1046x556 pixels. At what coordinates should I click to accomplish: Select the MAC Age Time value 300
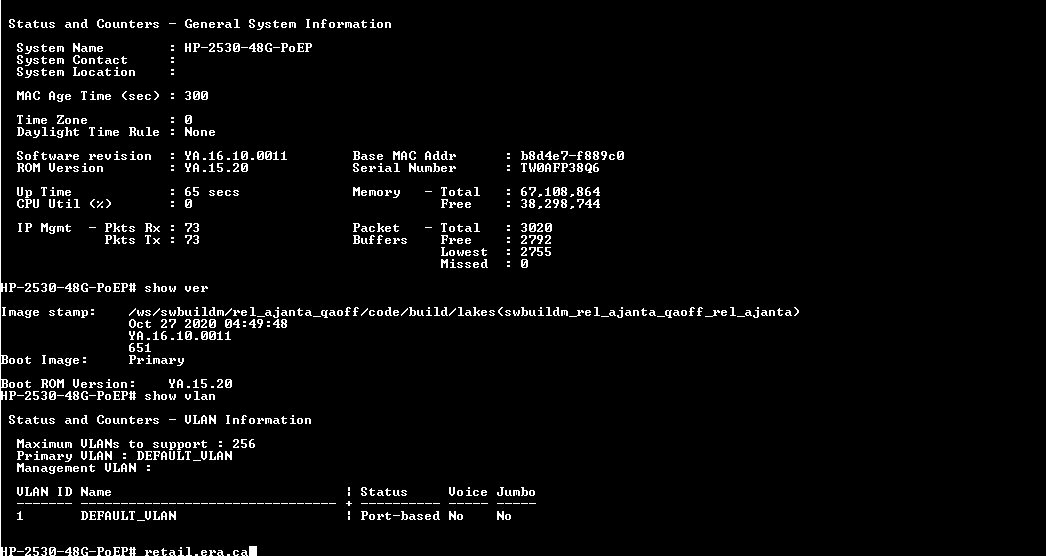point(196,96)
